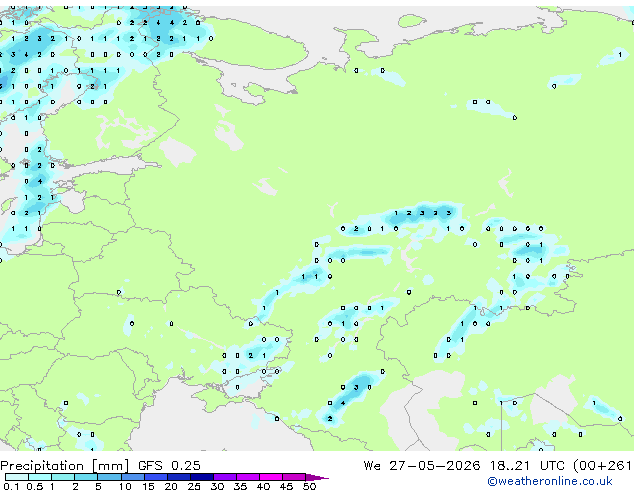Click the legend value label '0.5'

34,486
